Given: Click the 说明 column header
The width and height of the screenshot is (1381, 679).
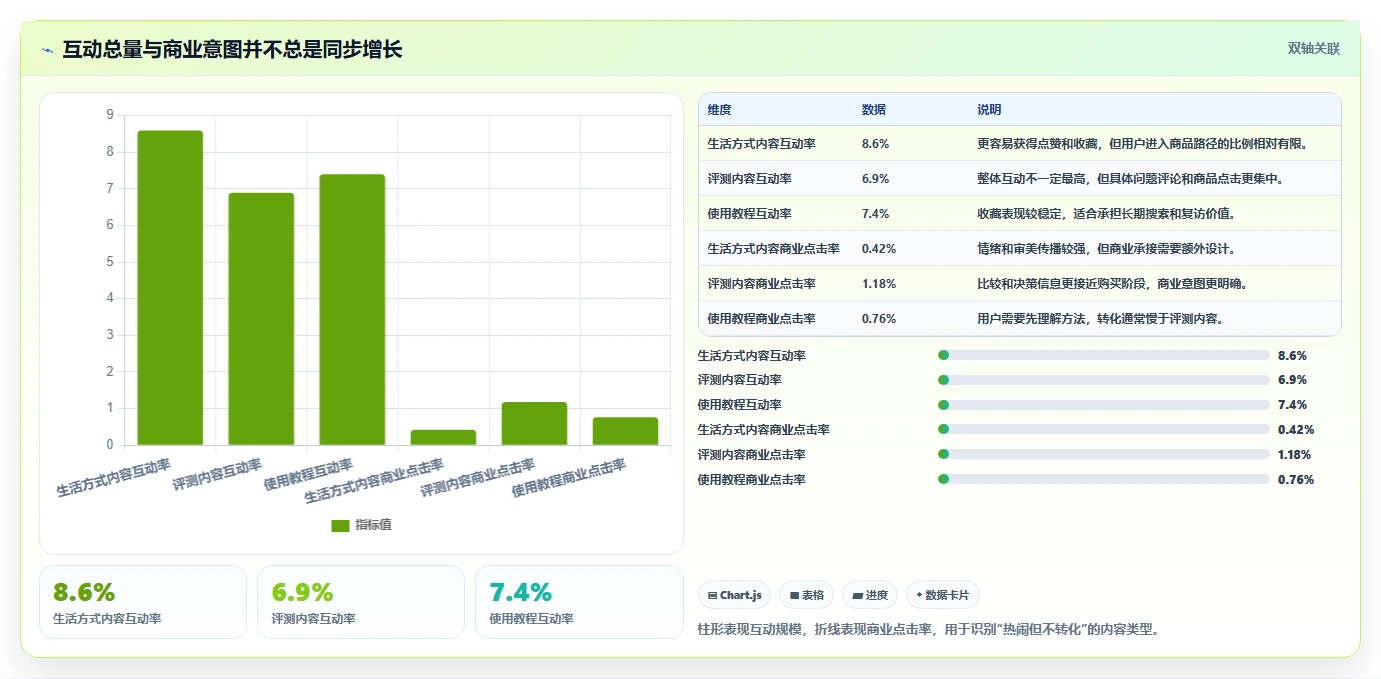Looking at the screenshot, I should pyautogui.click(x=989, y=110).
